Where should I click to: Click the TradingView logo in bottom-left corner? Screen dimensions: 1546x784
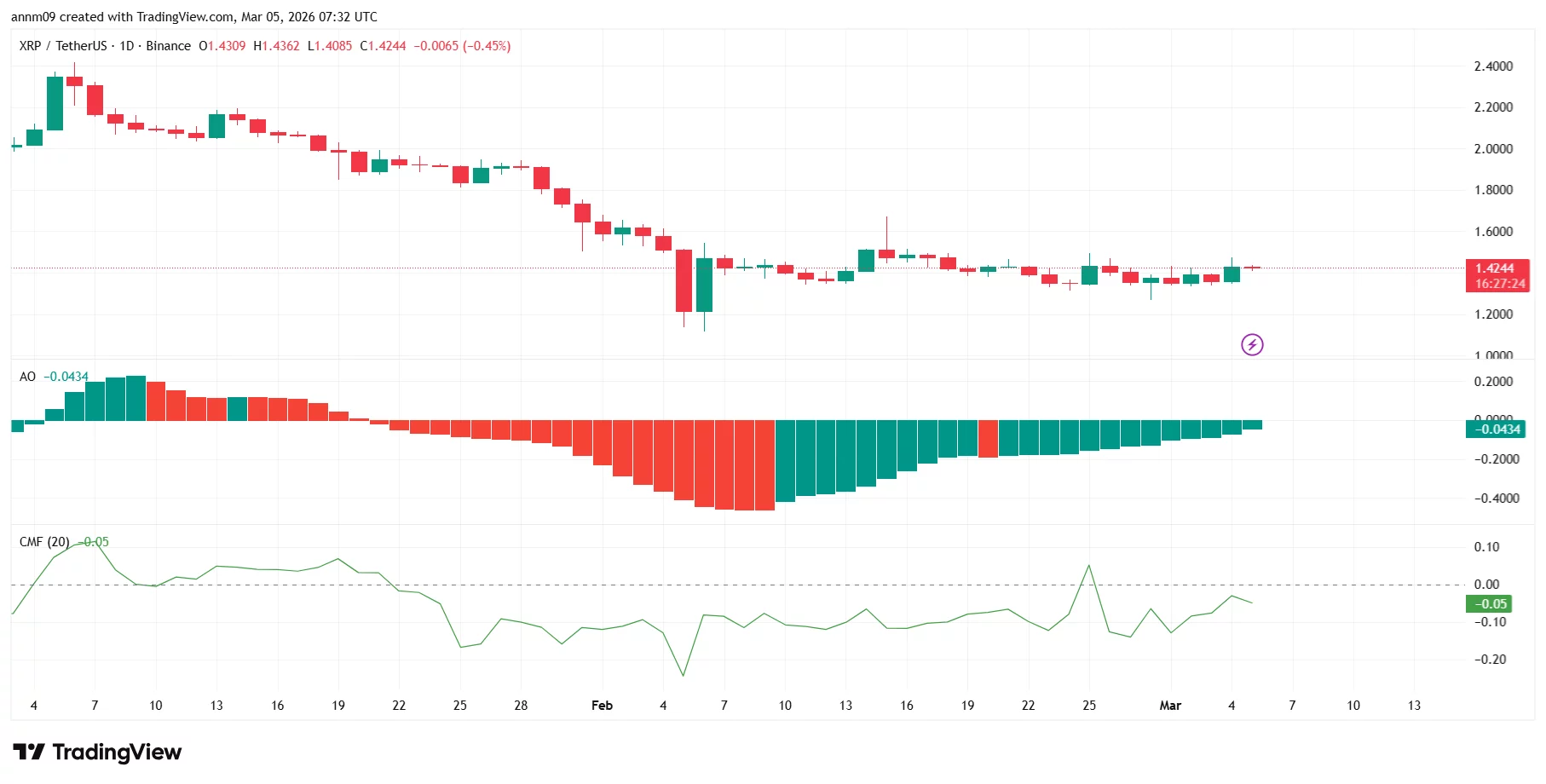coord(96,752)
